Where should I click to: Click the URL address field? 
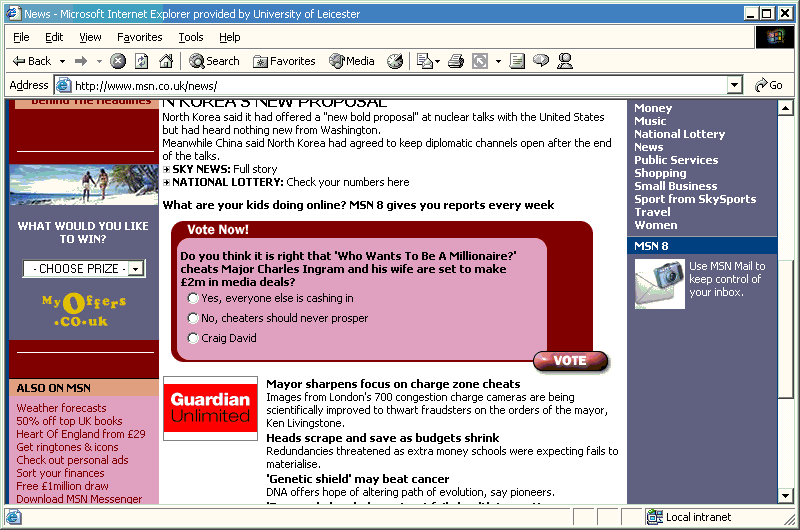(391, 85)
